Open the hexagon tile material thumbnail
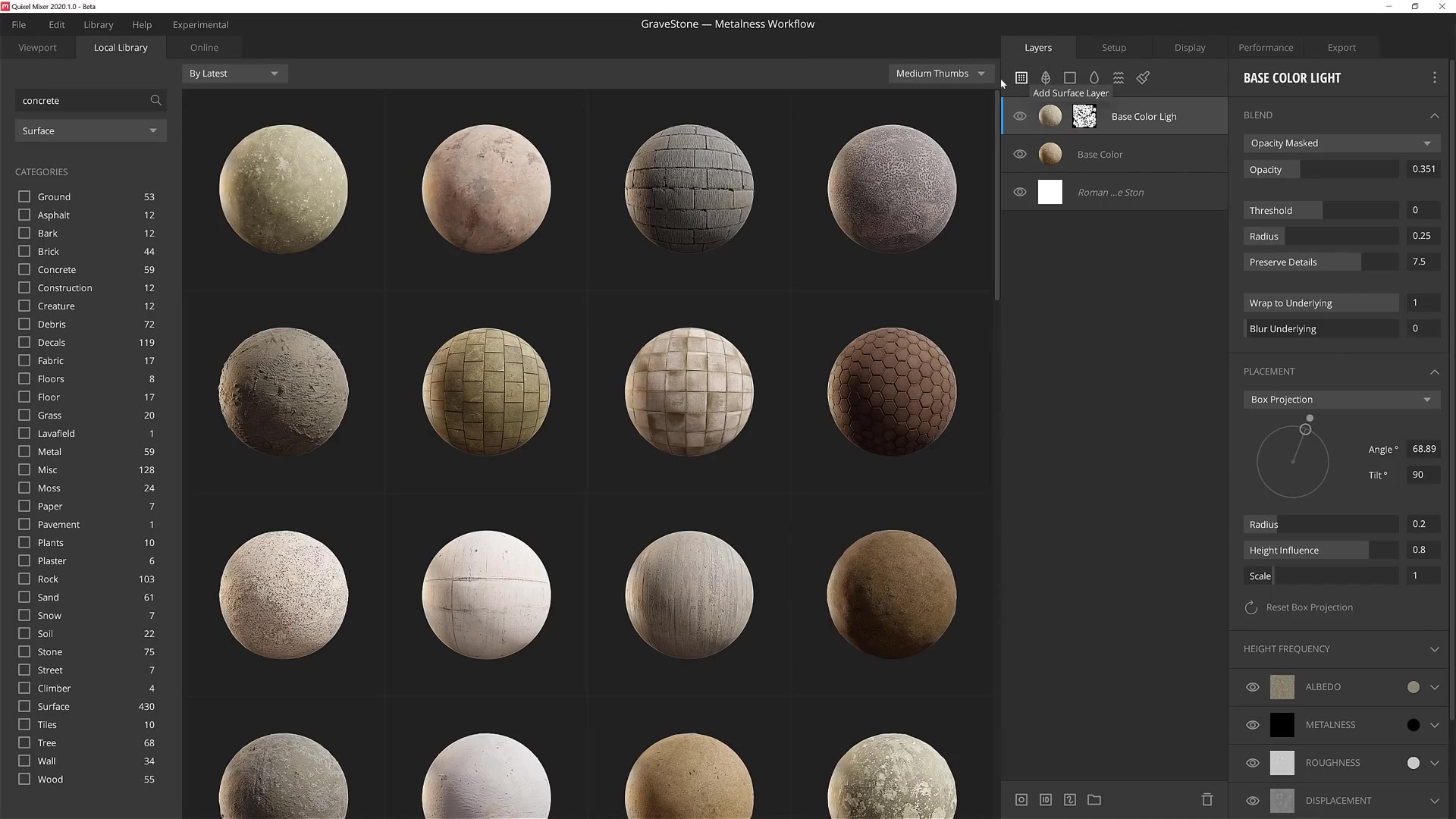 point(892,392)
